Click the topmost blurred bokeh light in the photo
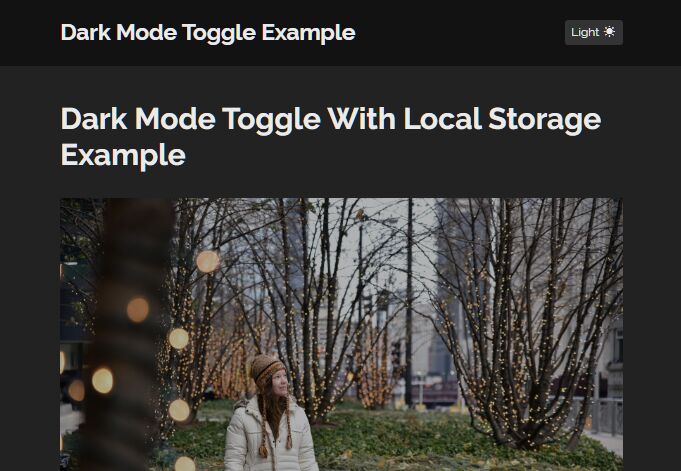The height and width of the screenshot is (471, 681). [x=208, y=262]
